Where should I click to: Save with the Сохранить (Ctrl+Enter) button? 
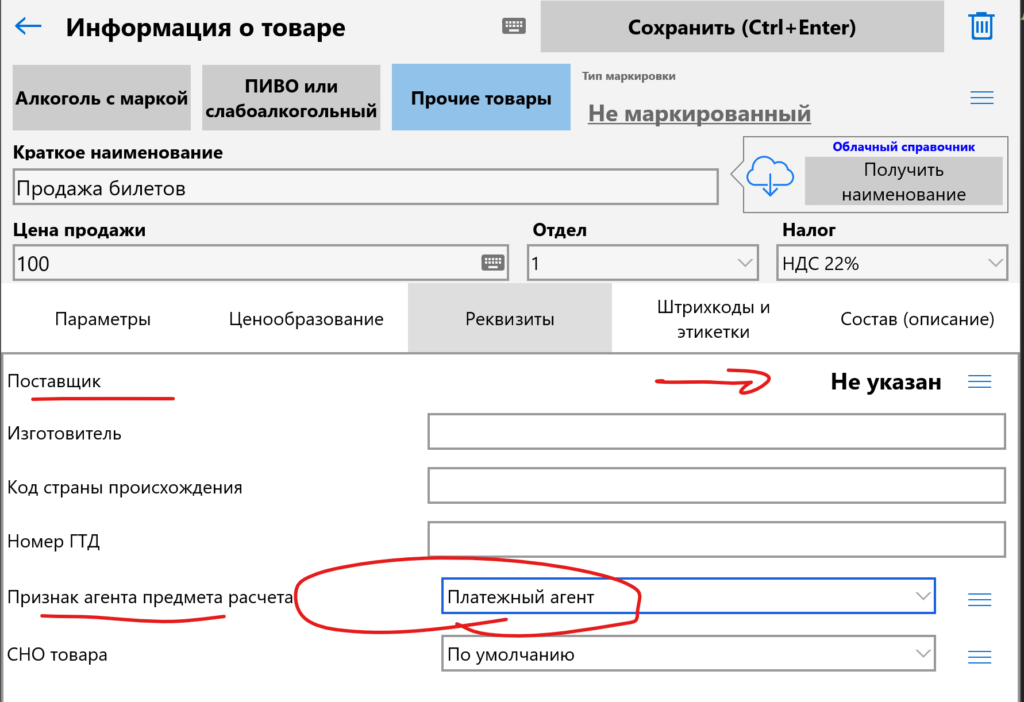point(742,27)
